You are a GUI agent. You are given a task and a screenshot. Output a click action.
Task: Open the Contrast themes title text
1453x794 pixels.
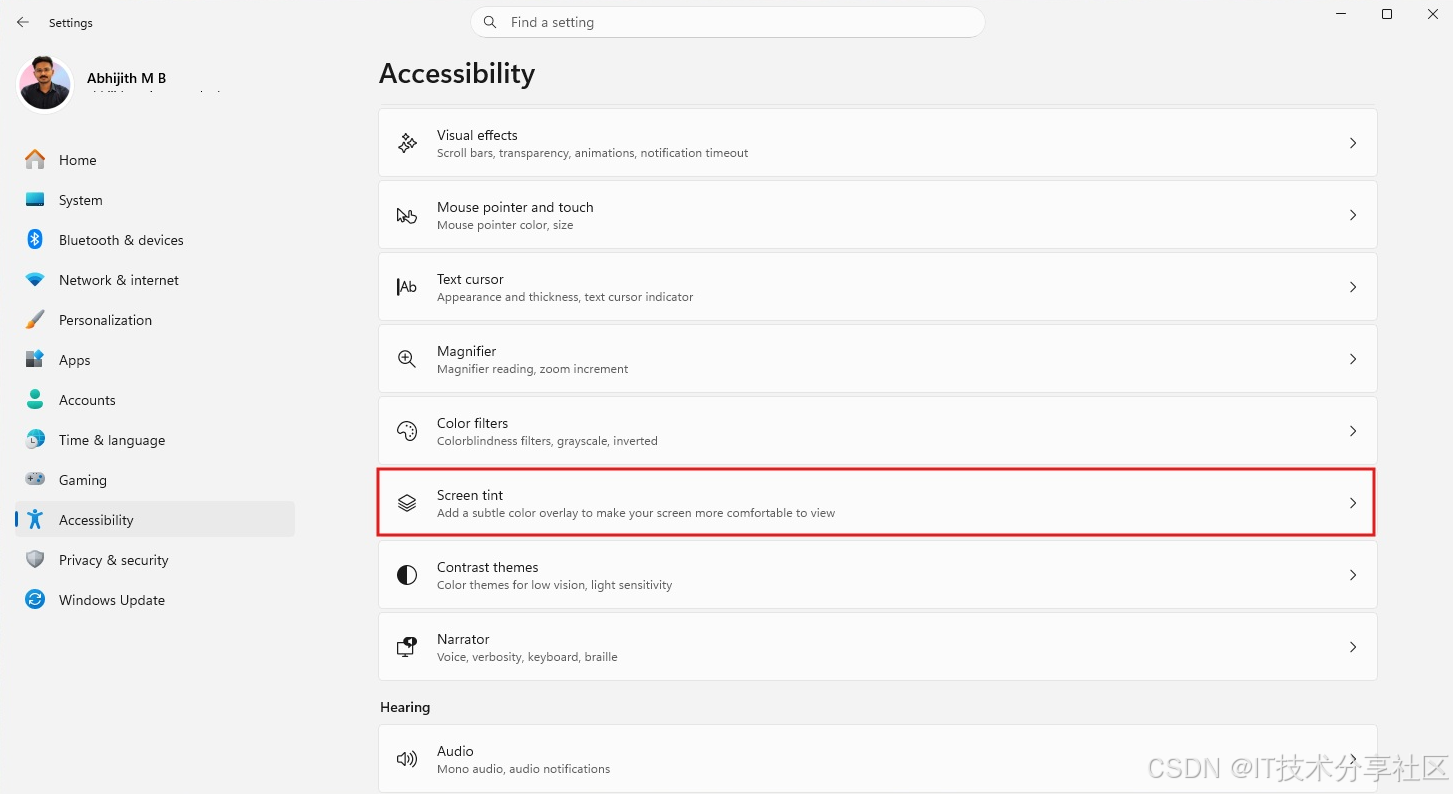pyautogui.click(x=488, y=567)
